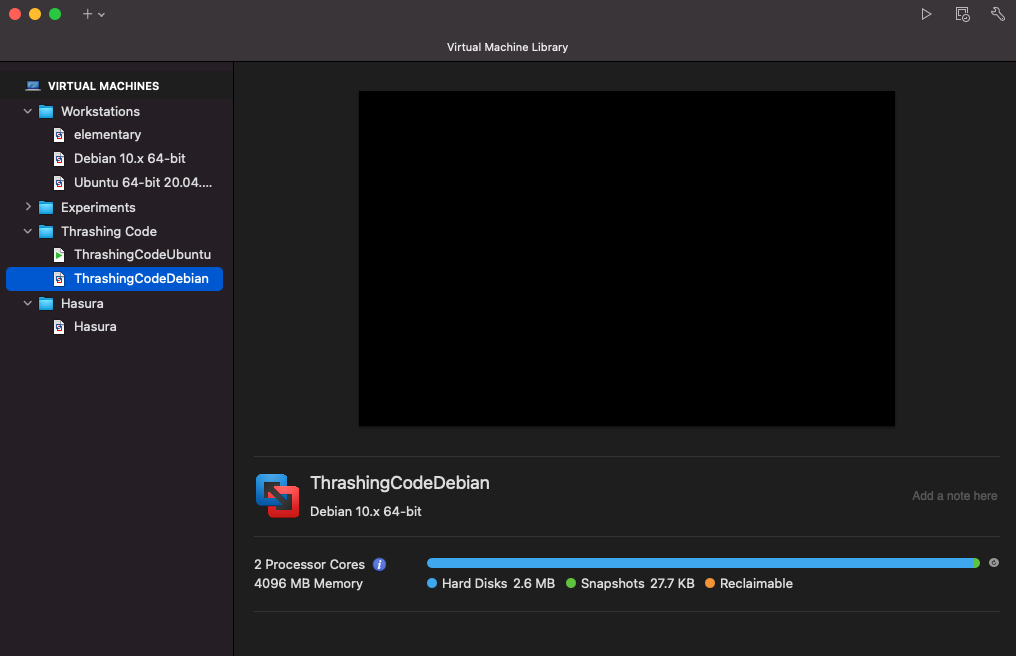Collapse the Workstations folder

pos(27,111)
